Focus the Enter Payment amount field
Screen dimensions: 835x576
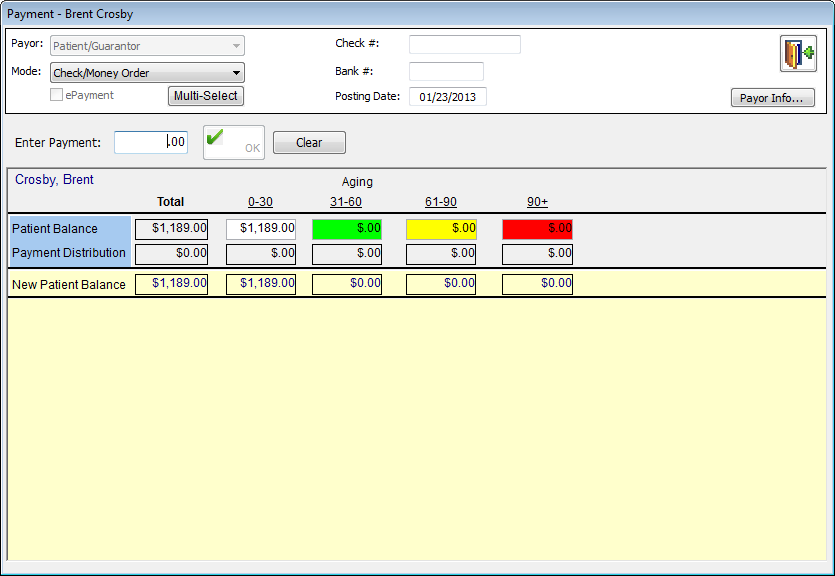click(x=150, y=142)
